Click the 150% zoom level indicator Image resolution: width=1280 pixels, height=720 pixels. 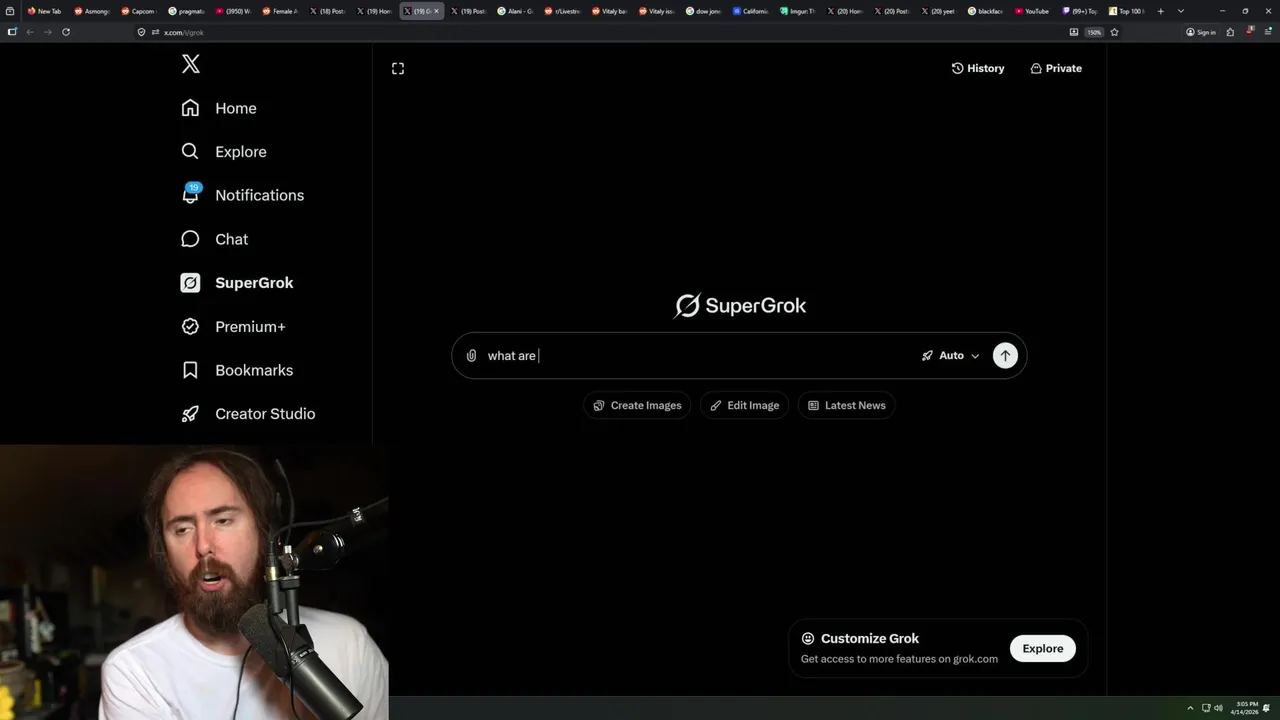pyautogui.click(x=1094, y=32)
